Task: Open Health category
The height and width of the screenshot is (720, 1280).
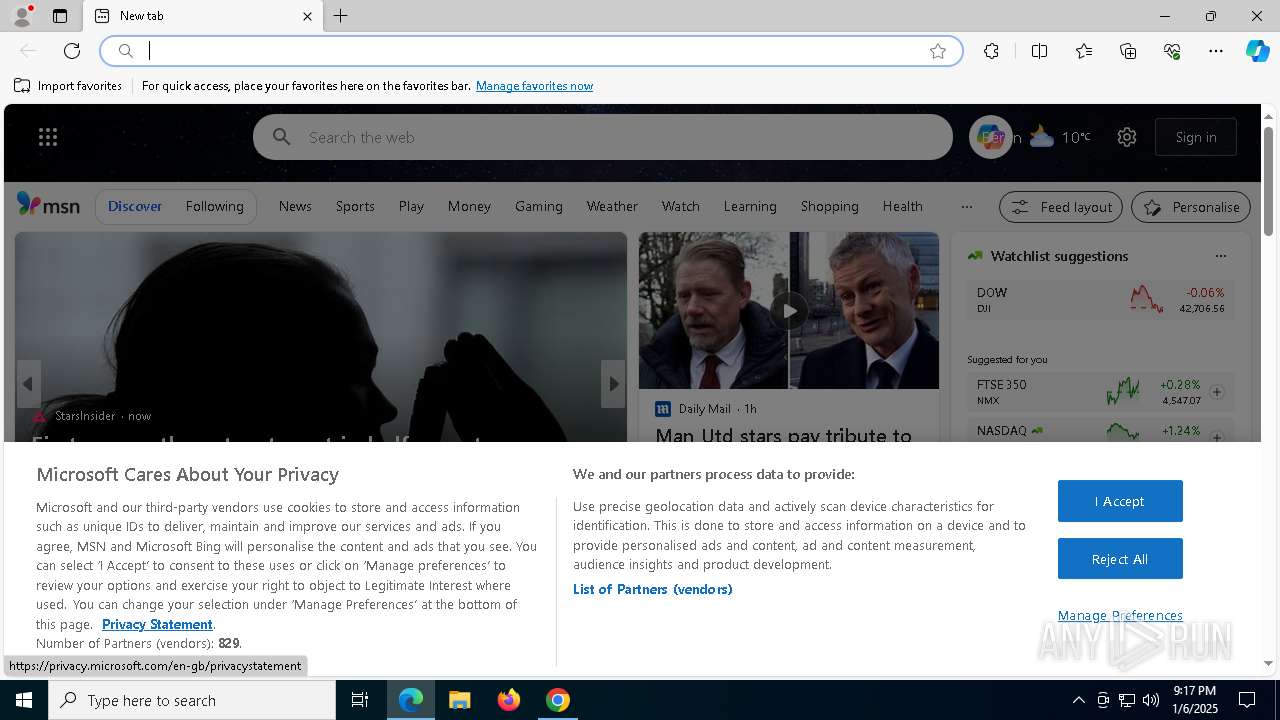Action: pyautogui.click(x=902, y=206)
